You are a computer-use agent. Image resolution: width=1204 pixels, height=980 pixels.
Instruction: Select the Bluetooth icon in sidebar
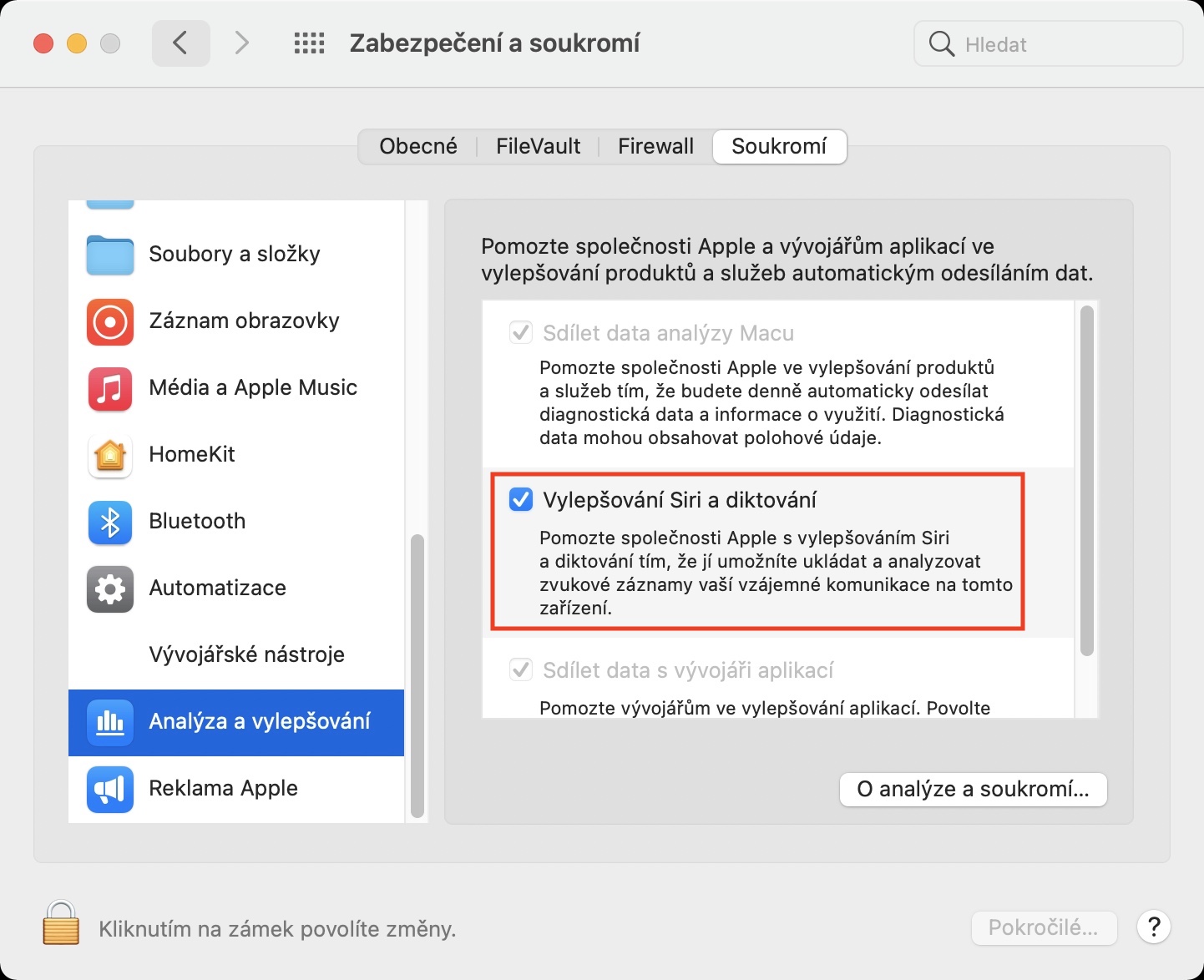(x=110, y=522)
